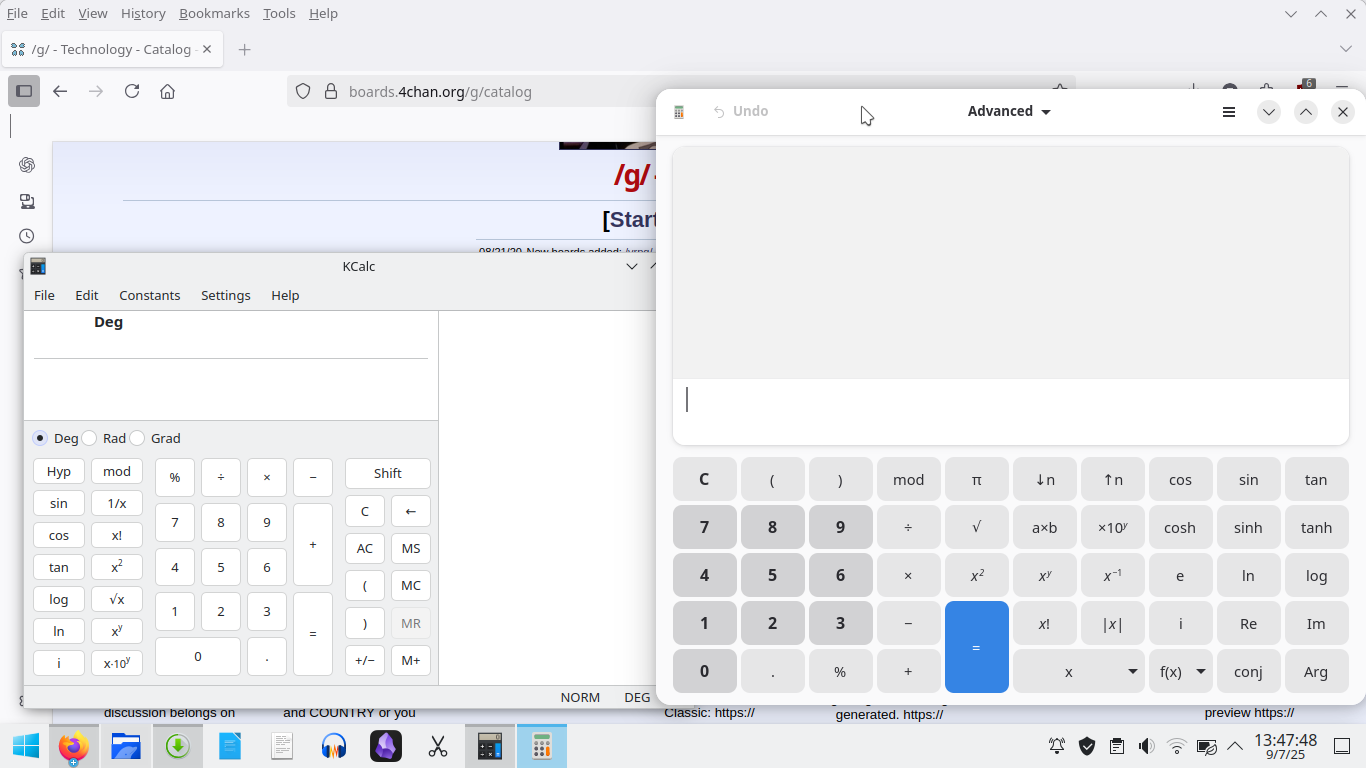
Task: Click the cosh button in GNOME Calculator
Action: click(1180, 528)
